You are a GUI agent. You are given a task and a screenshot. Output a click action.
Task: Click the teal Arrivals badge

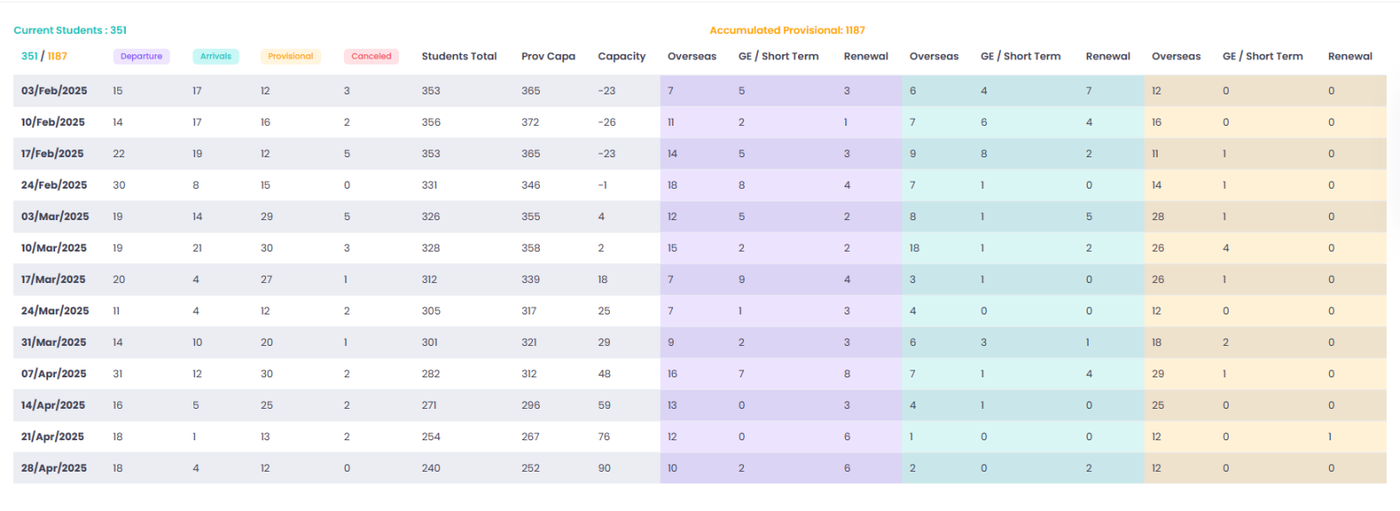point(215,57)
